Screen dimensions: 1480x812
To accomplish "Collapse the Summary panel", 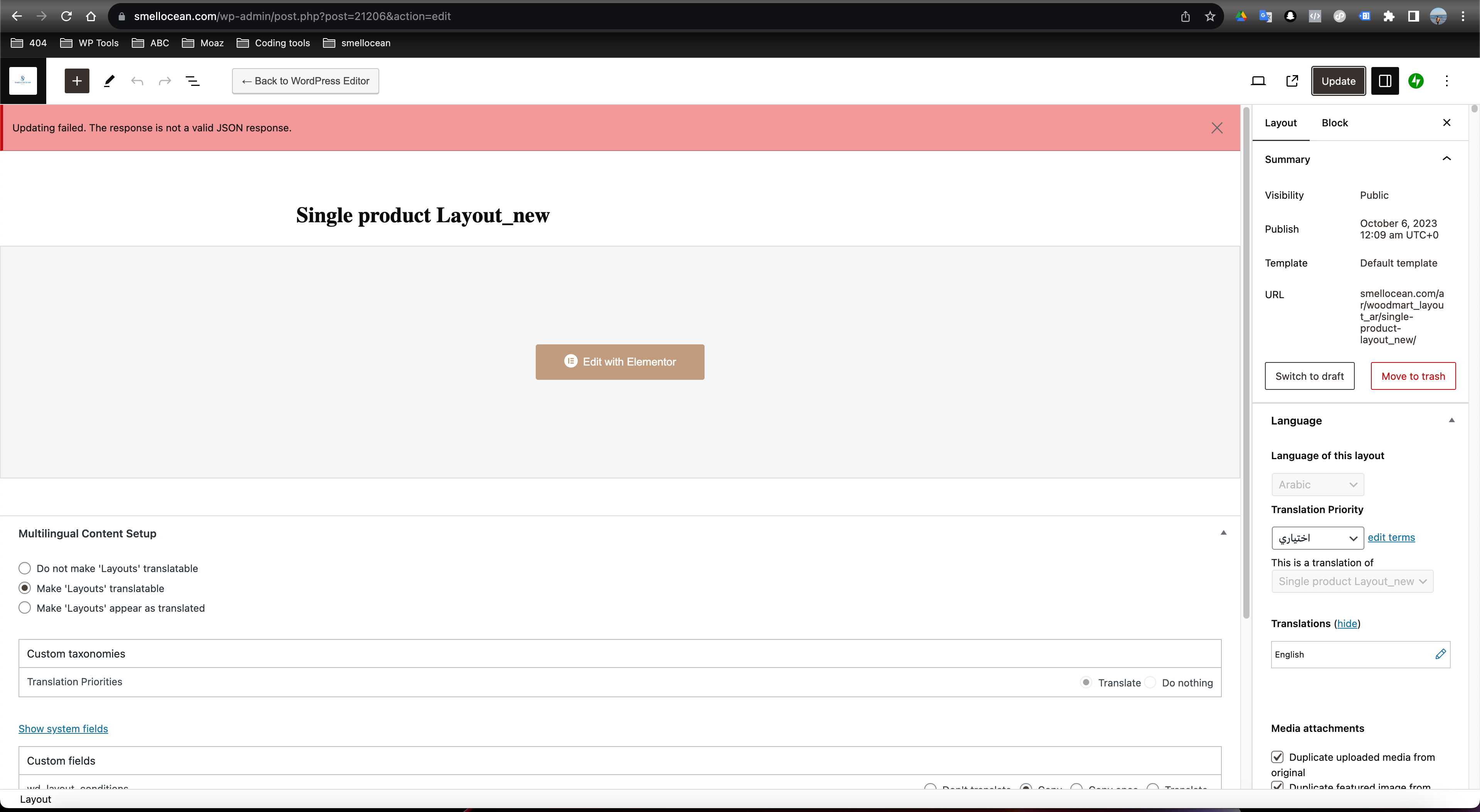I will pos(1447,159).
